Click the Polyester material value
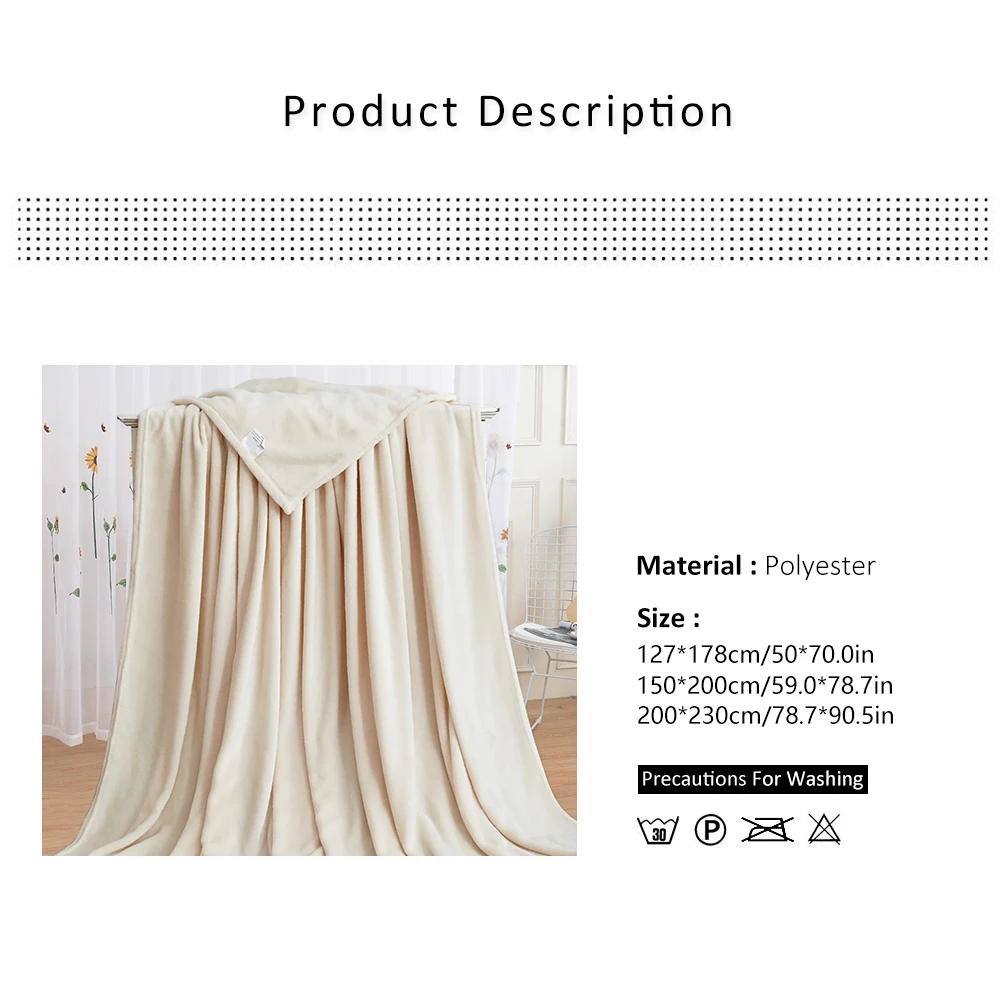1000x1000 pixels. pos(820,566)
